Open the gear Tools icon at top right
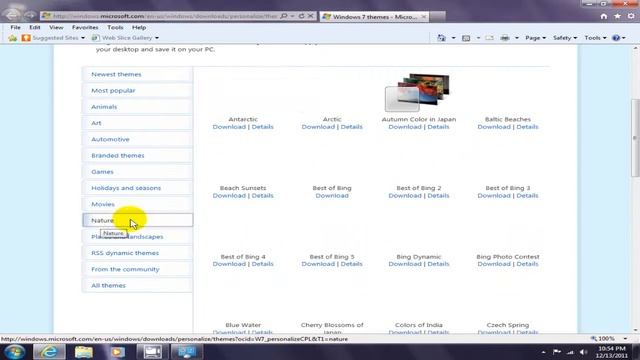 click(631, 16)
